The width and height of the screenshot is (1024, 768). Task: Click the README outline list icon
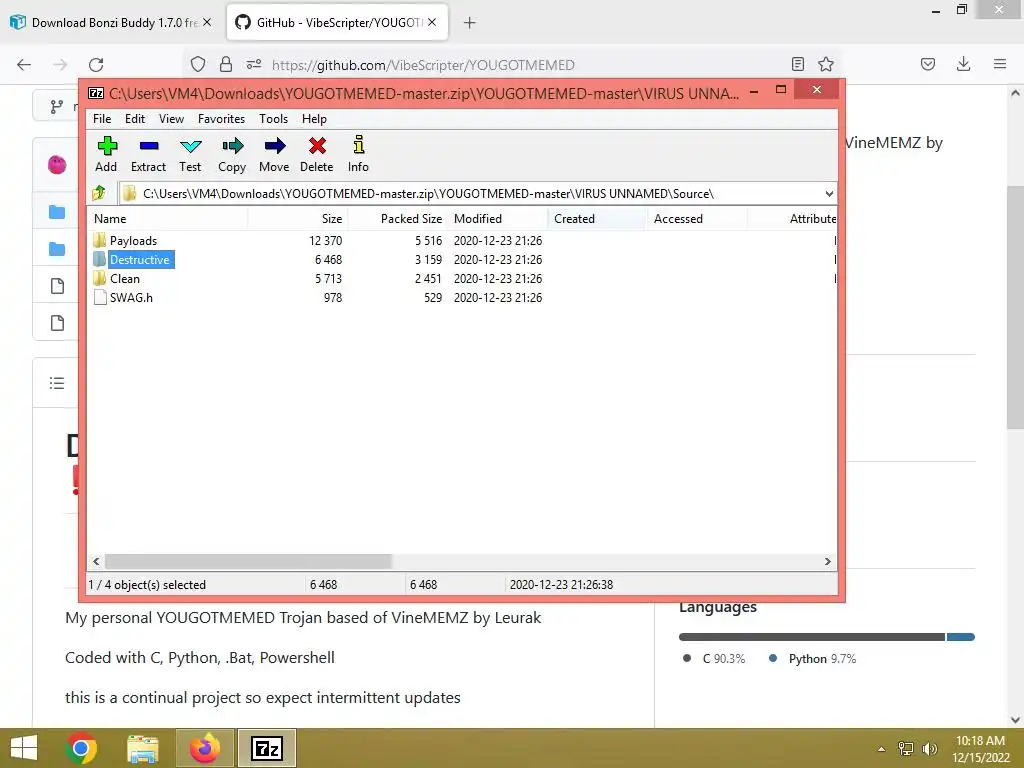click(x=57, y=383)
